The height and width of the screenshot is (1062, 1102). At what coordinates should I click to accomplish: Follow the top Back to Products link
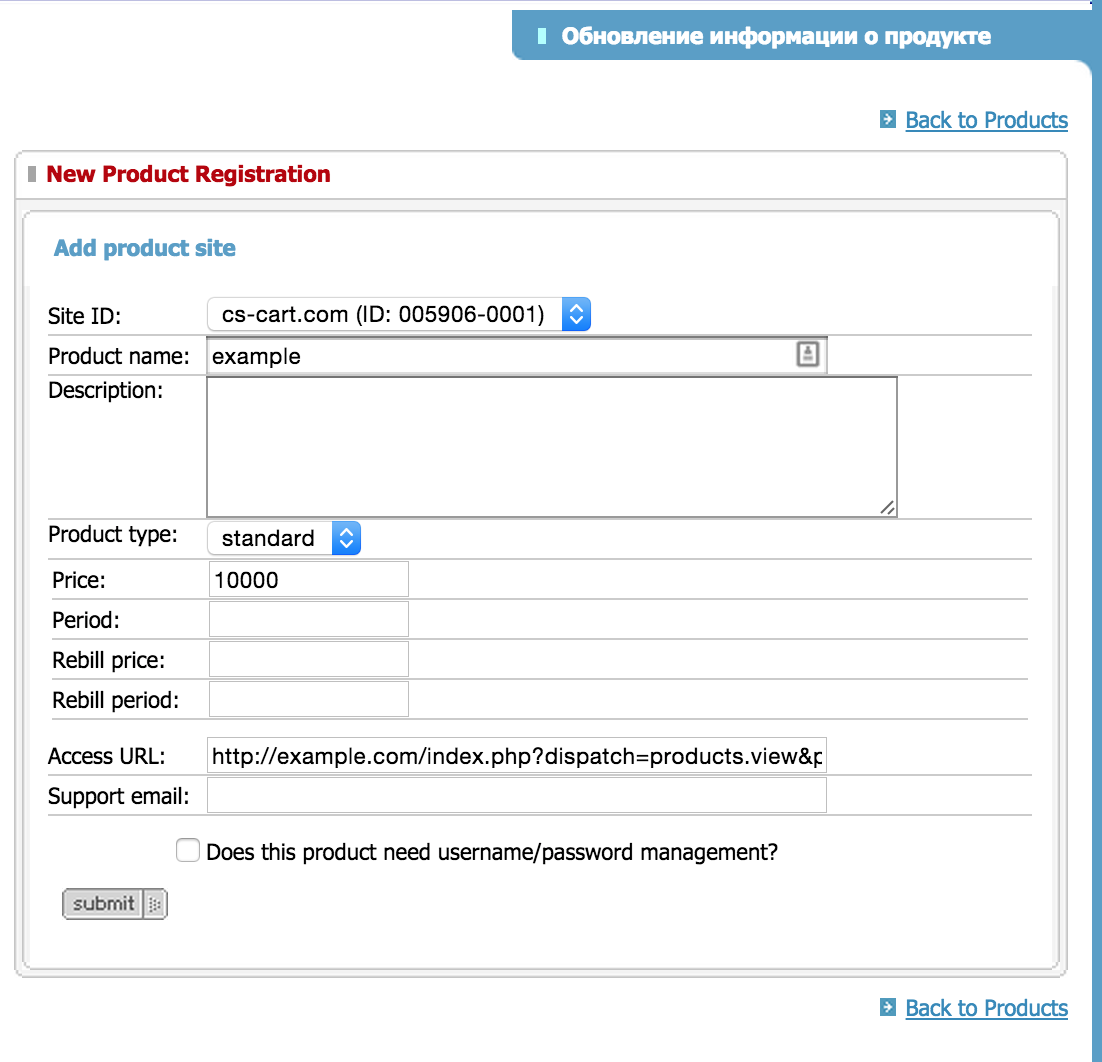tap(986, 120)
